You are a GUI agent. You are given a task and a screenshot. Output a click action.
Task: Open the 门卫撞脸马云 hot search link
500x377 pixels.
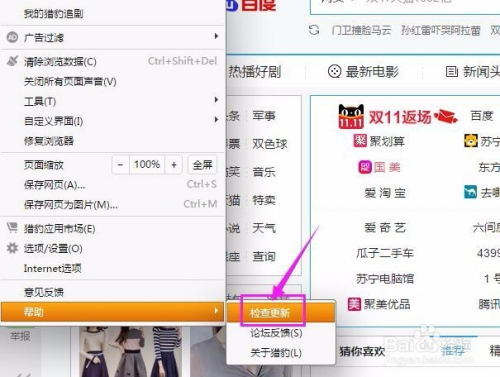(362, 30)
